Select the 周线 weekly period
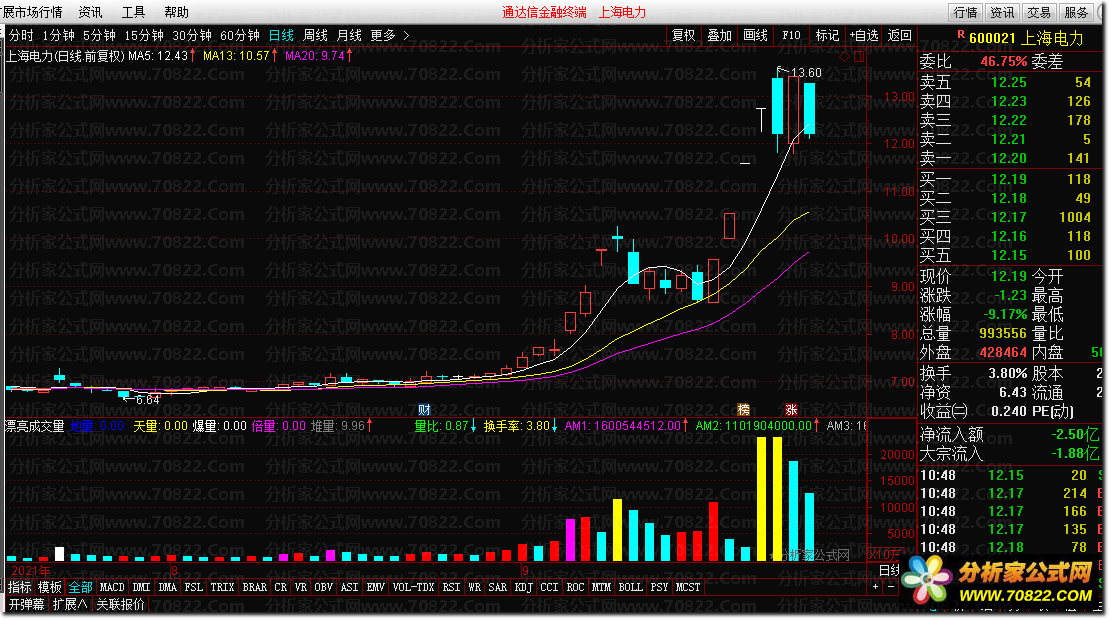1111x620 pixels. [315, 35]
